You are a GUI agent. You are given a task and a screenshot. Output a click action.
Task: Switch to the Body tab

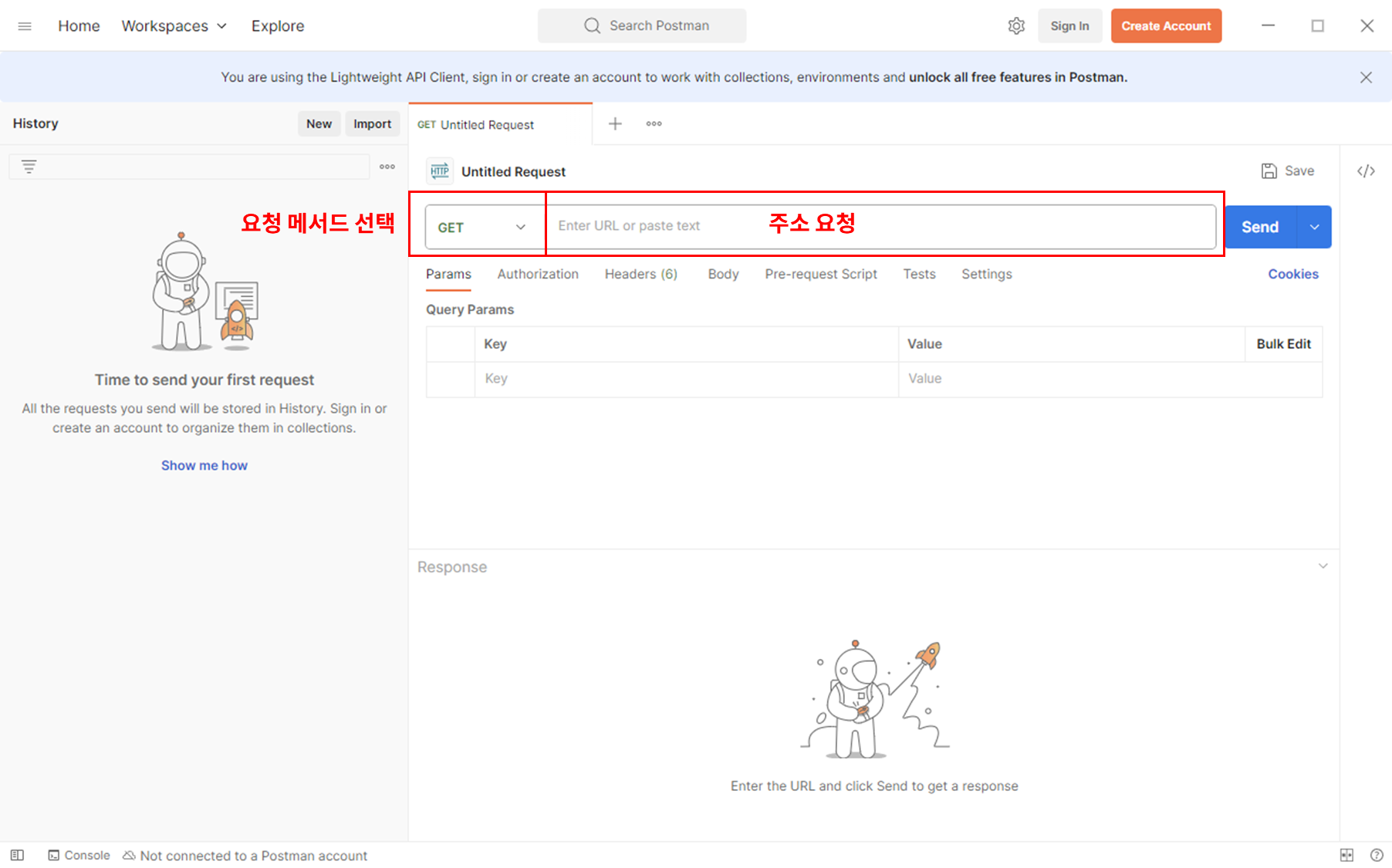[723, 274]
